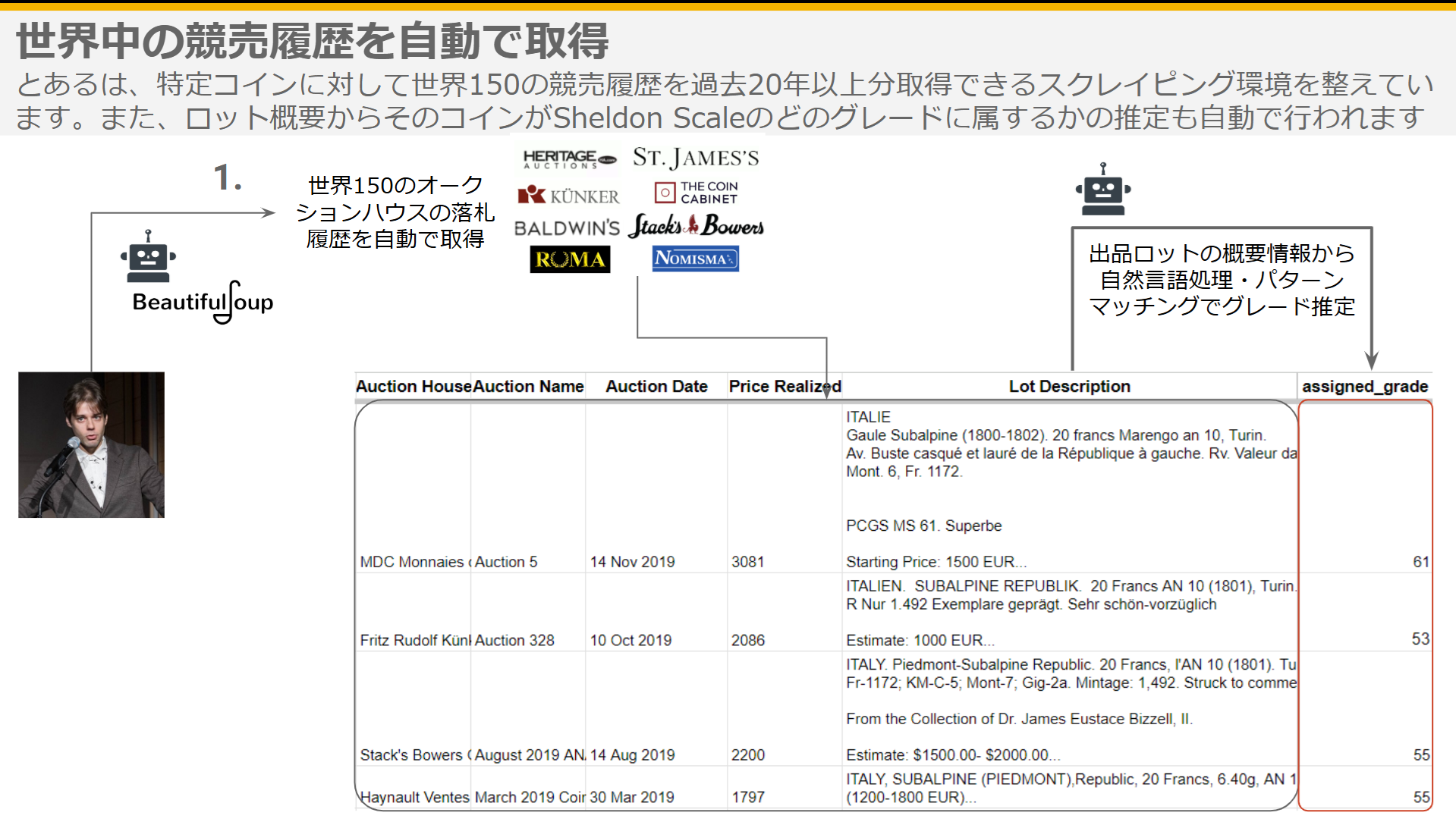
Task: Click the robot icon above BeautifulSoup
Action: coord(148,256)
